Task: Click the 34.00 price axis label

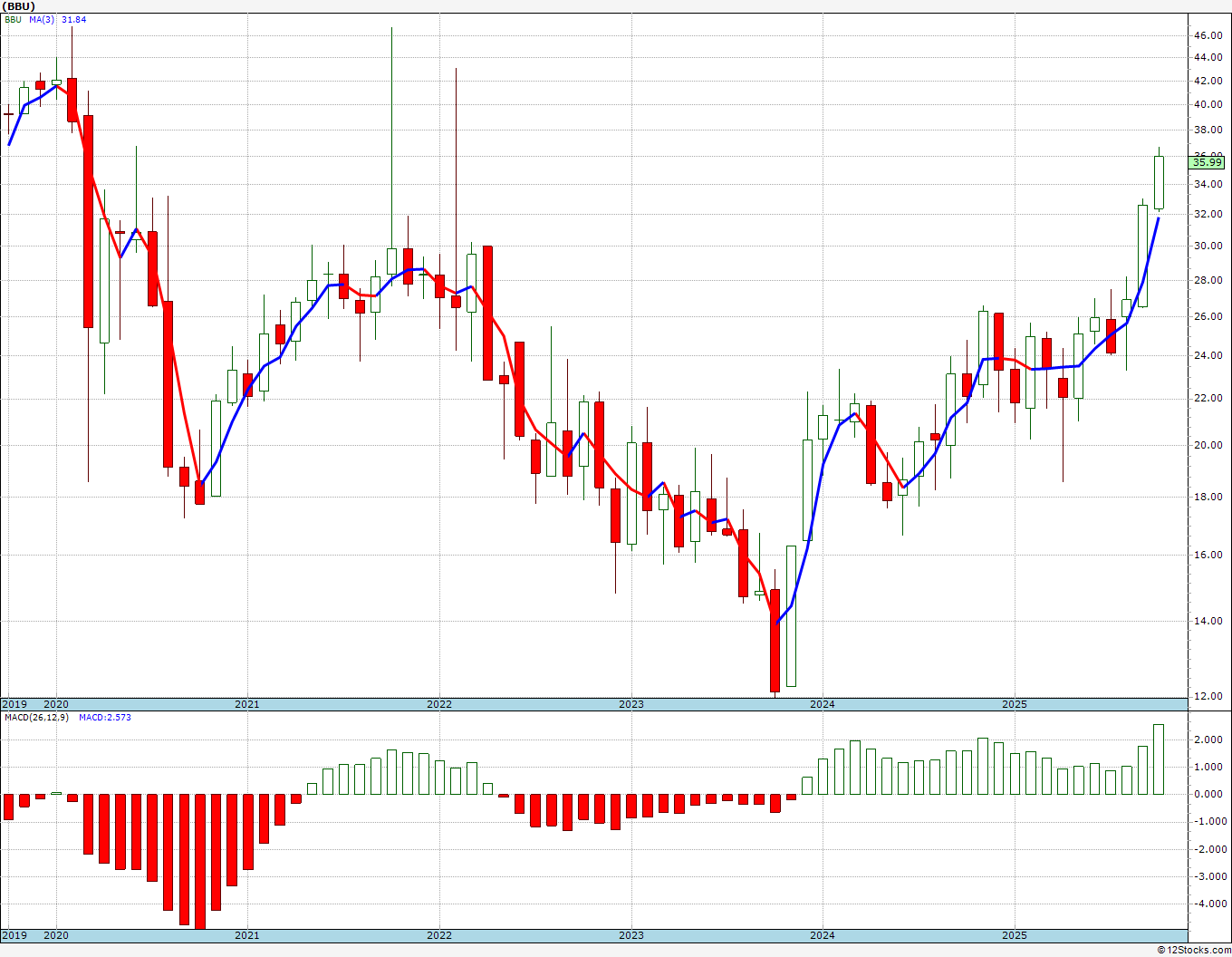Action: pyautogui.click(x=1208, y=185)
